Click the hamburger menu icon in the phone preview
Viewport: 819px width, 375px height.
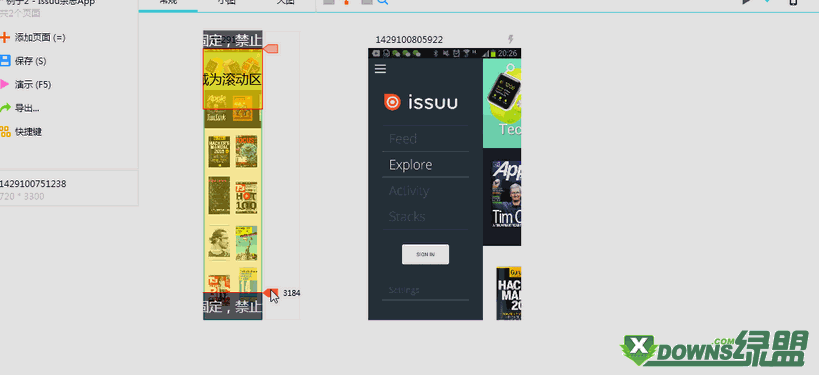coord(380,69)
